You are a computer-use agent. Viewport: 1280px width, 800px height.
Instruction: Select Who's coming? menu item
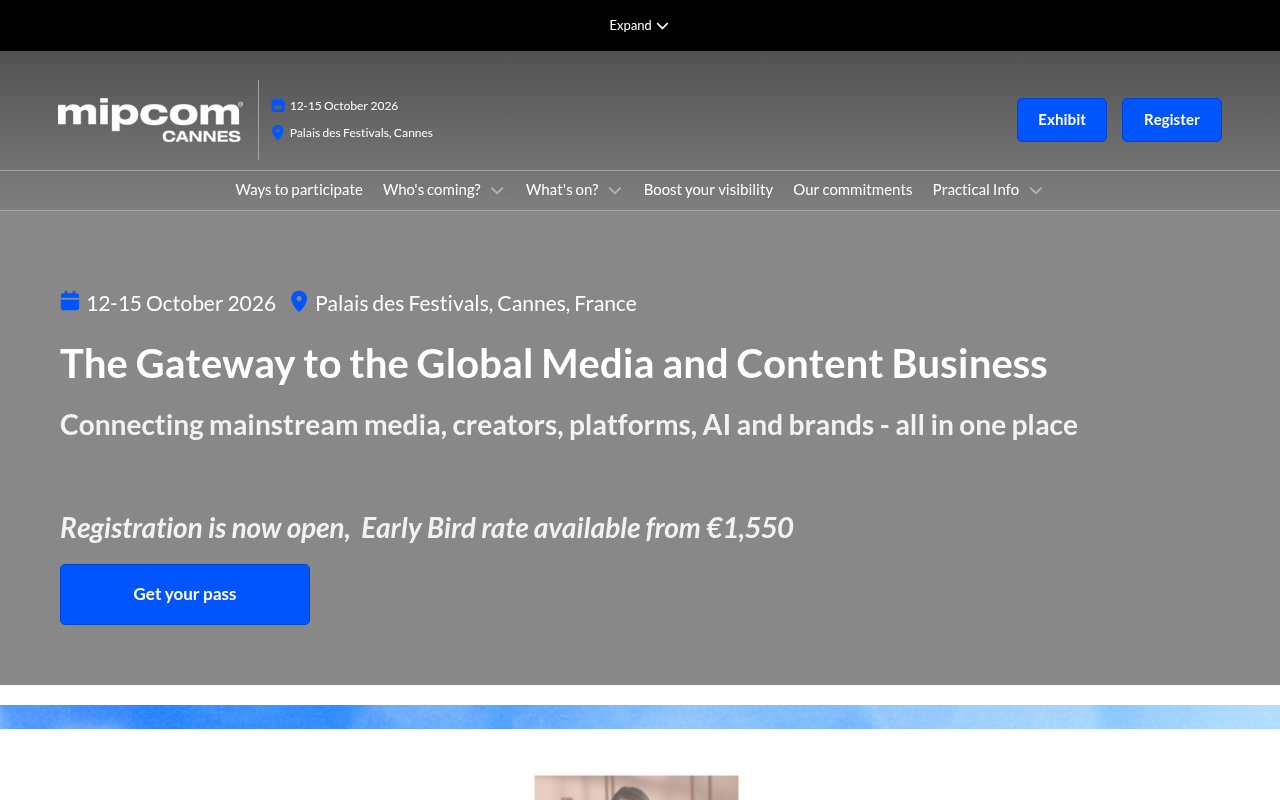tap(431, 190)
